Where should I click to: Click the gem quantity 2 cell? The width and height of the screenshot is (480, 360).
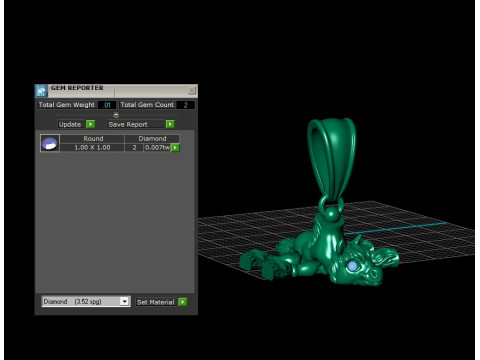134,147
